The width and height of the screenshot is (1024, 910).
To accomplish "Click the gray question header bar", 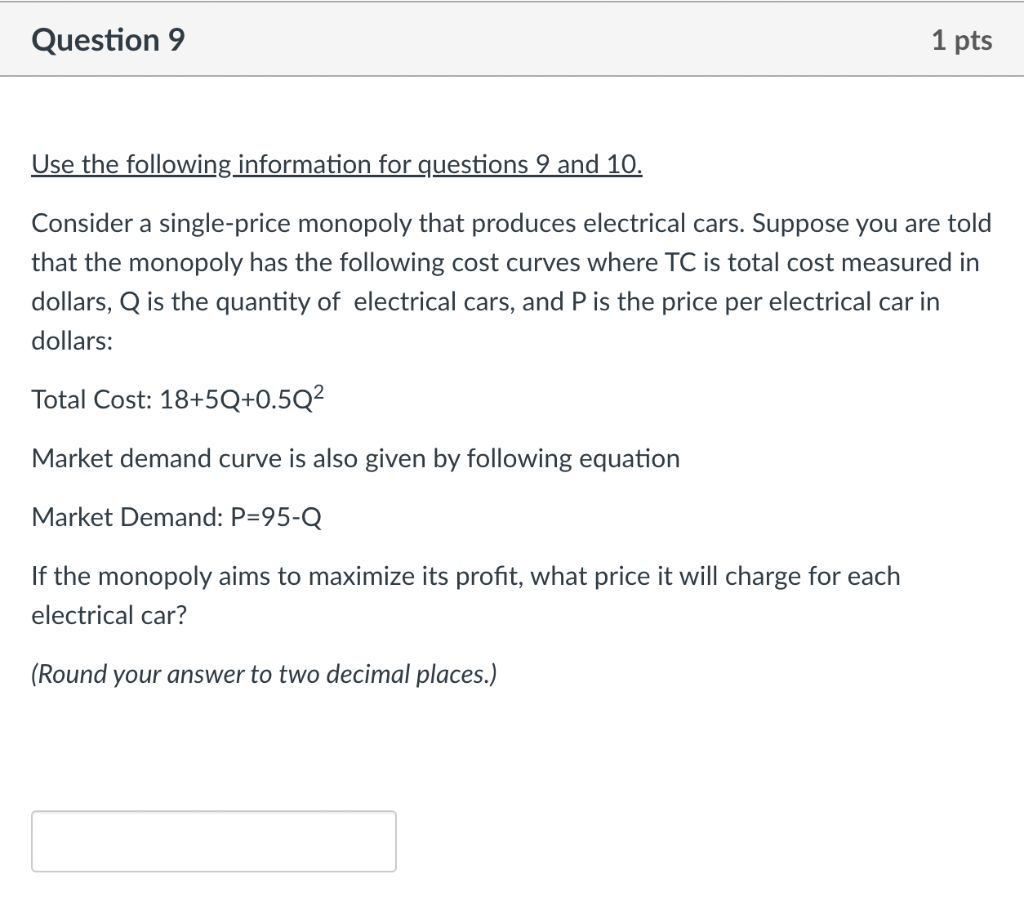I will (x=512, y=39).
